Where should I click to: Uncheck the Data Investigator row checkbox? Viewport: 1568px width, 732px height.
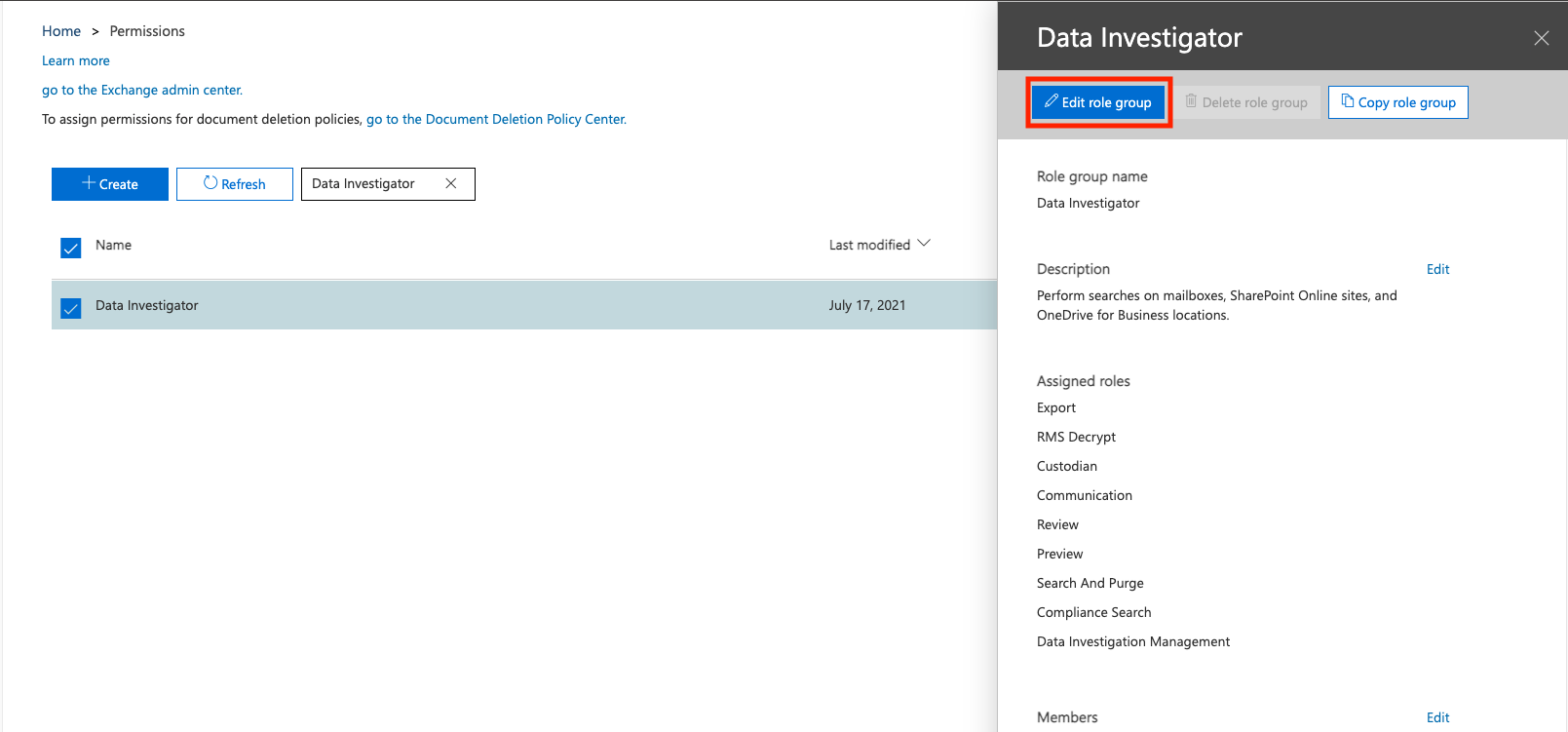[71, 308]
